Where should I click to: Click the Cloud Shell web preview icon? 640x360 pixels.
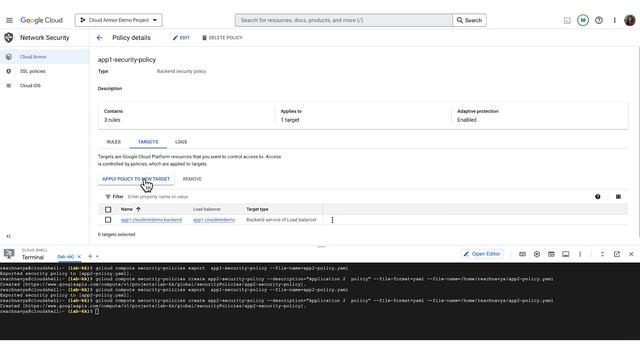pos(551,254)
